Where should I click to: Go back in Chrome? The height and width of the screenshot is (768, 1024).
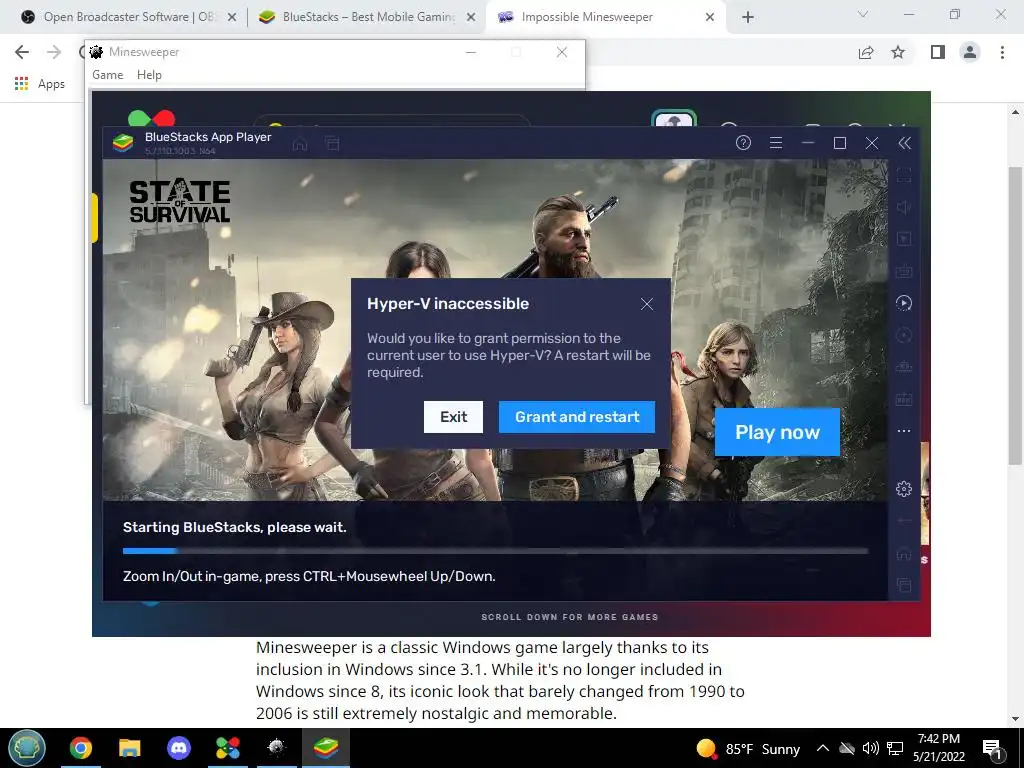click(22, 52)
